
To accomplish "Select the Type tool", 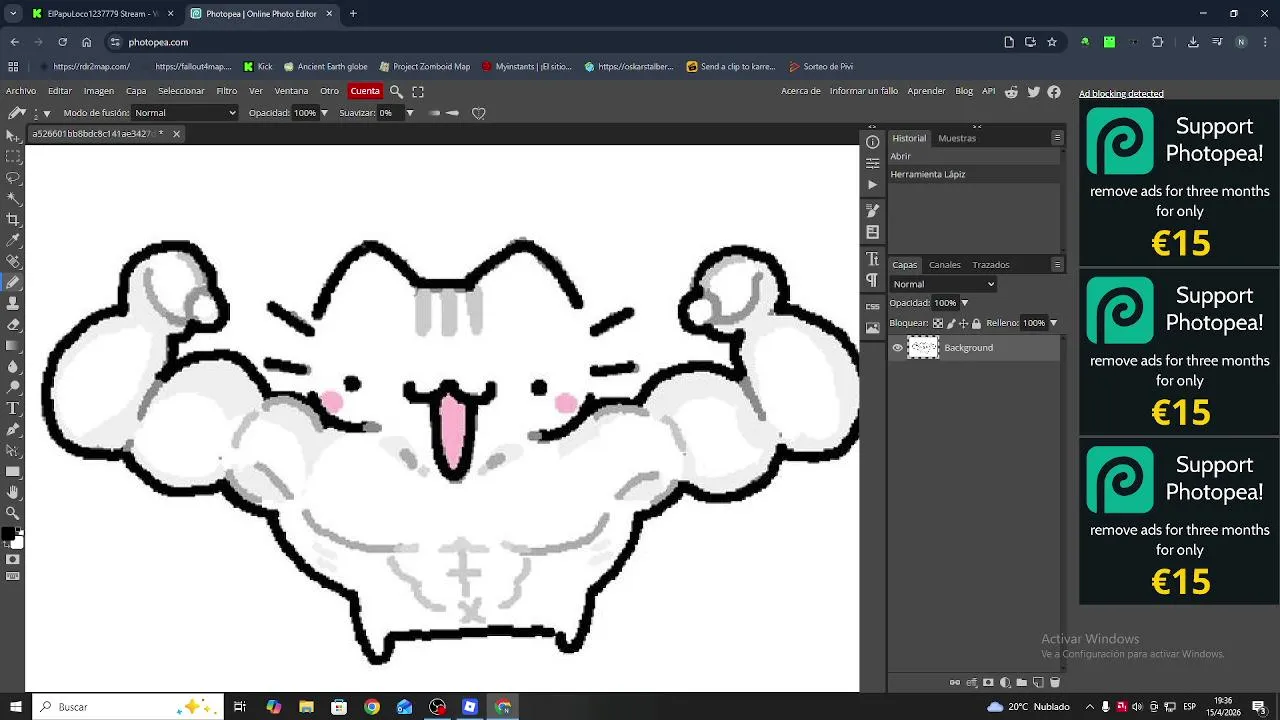I will [13, 408].
